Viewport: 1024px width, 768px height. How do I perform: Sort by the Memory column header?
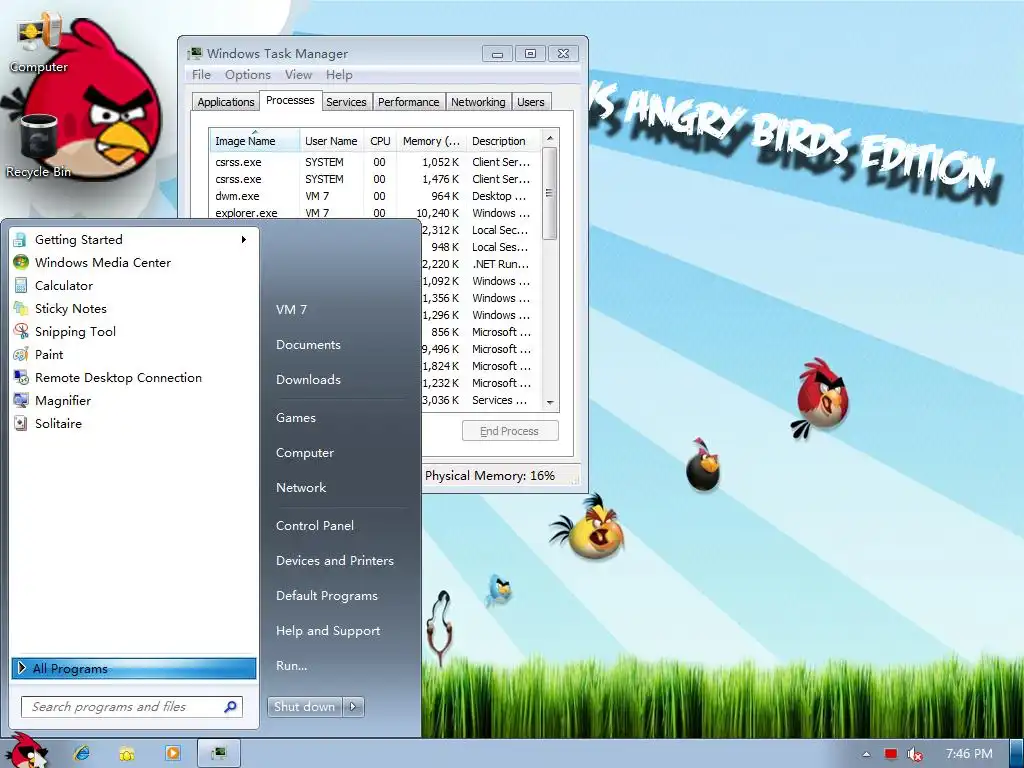[x=431, y=140]
